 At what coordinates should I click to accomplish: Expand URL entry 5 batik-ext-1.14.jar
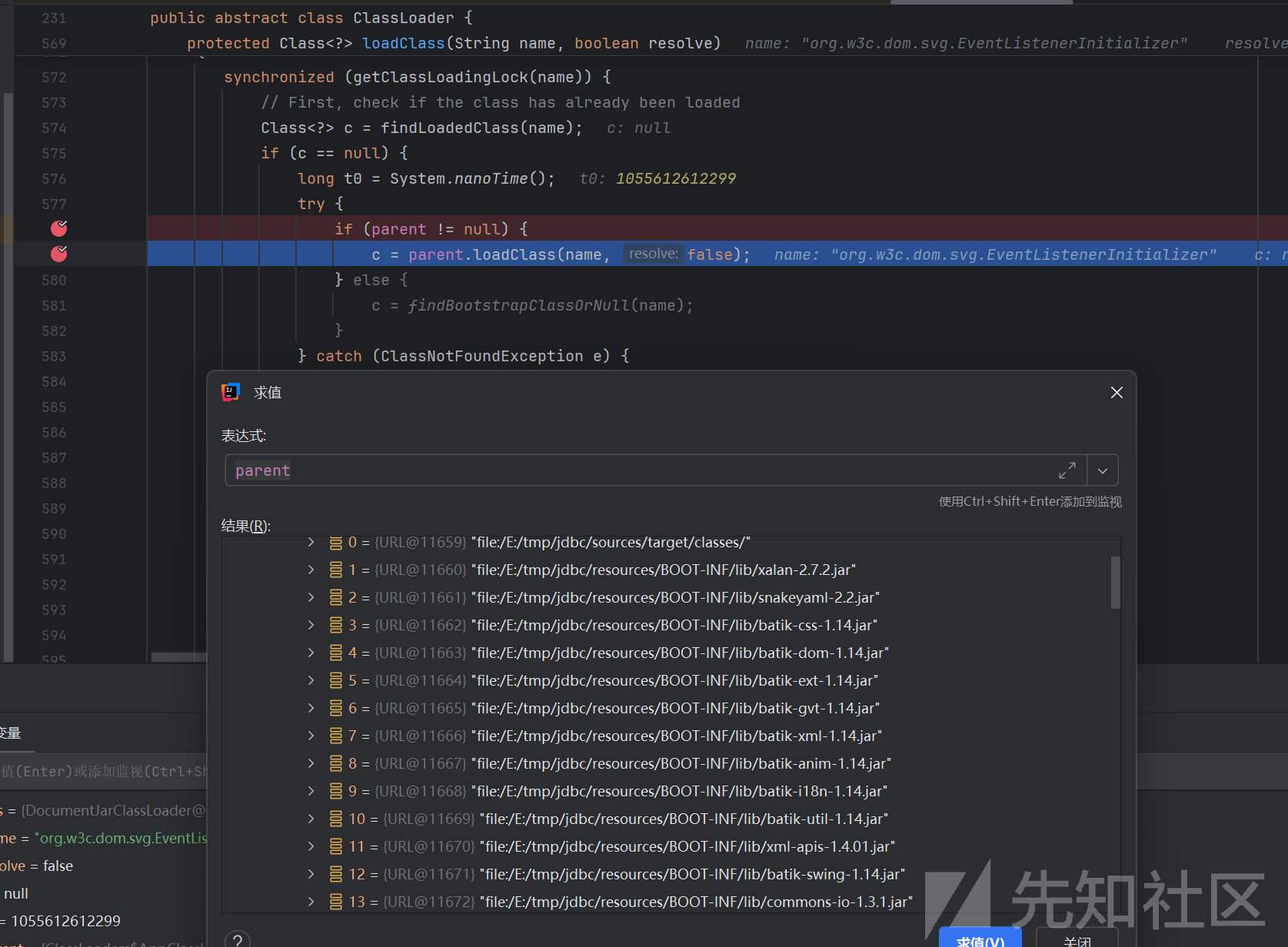click(x=311, y=680)
